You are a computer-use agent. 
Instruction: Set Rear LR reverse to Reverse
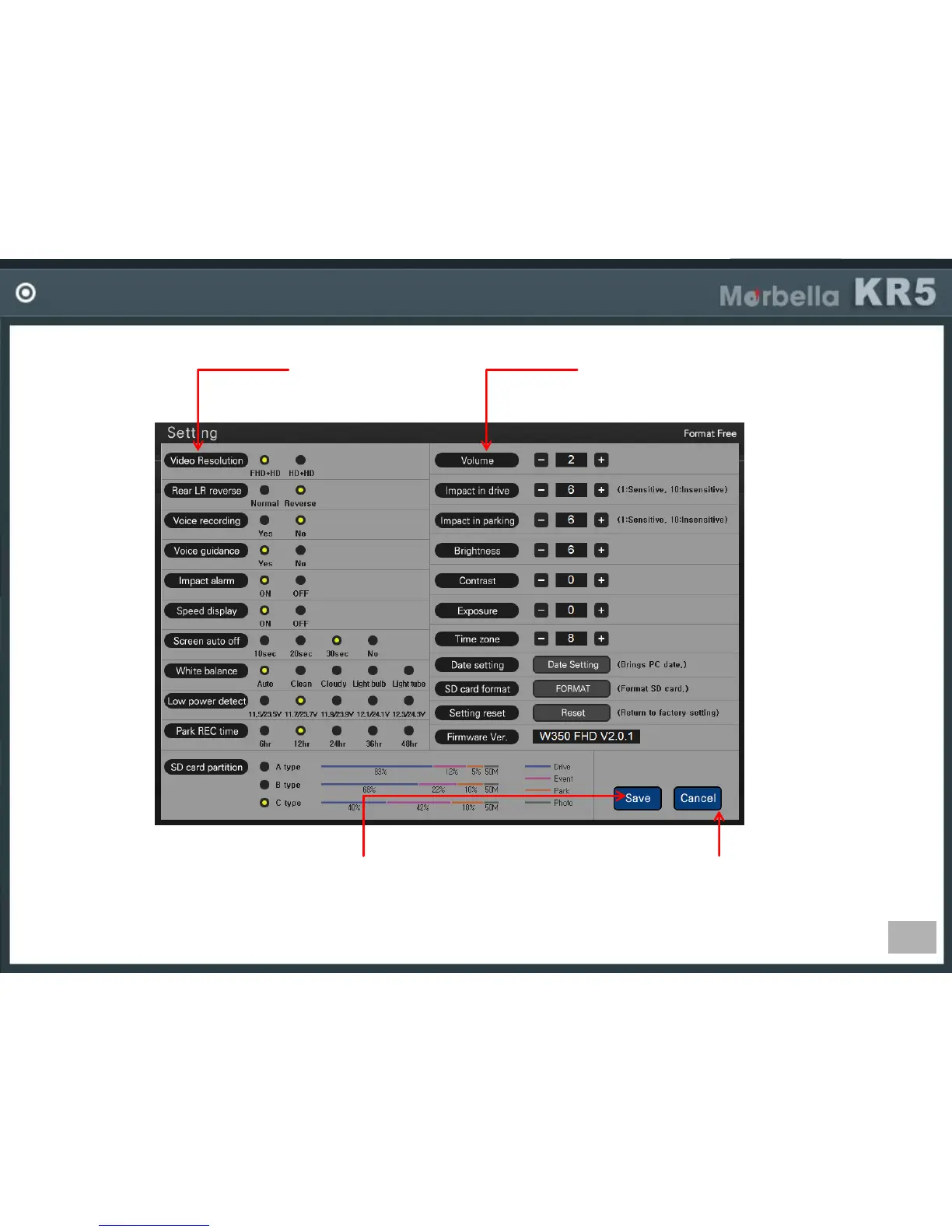pyautogui.click(x=300, y=490)
